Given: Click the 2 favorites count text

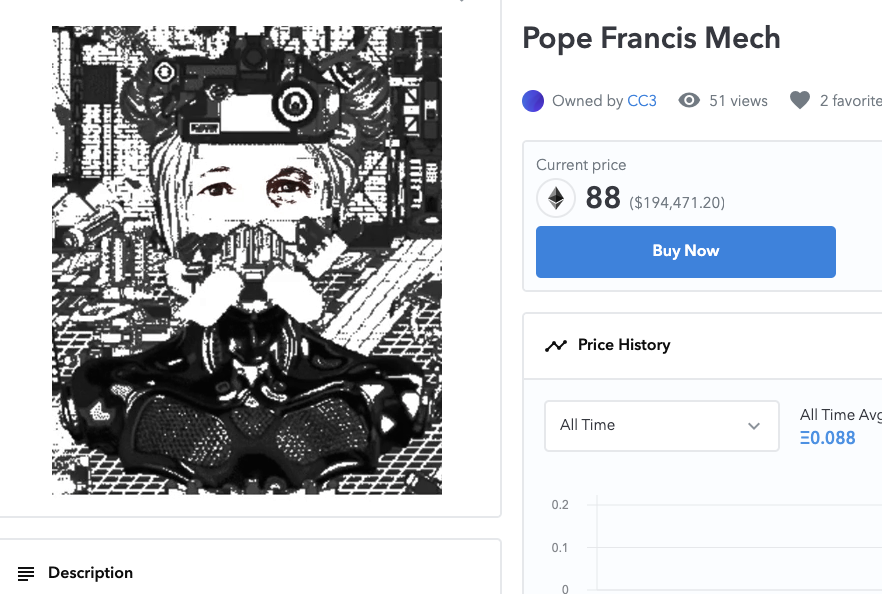Looking at the screenshot, I should coord(850,101).
